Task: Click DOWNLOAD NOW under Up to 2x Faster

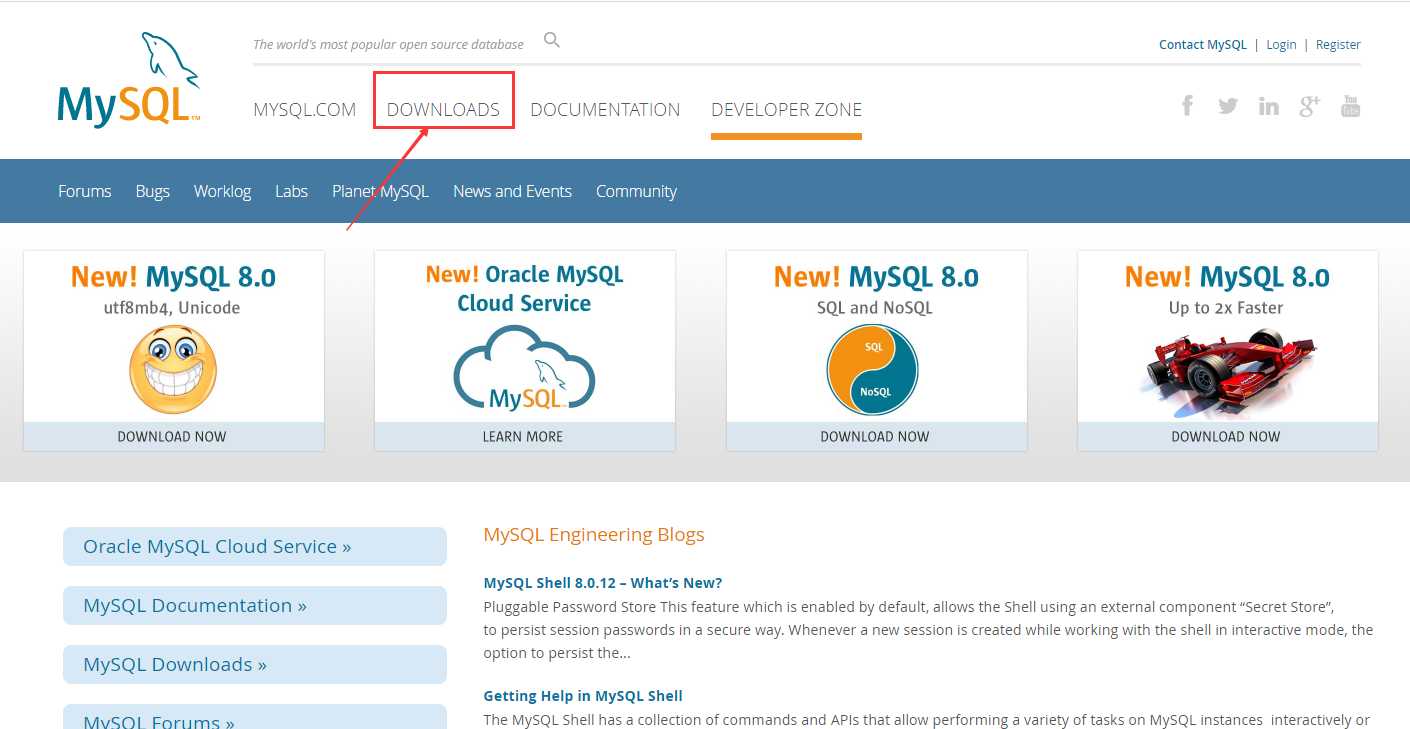Action: 1227,437
